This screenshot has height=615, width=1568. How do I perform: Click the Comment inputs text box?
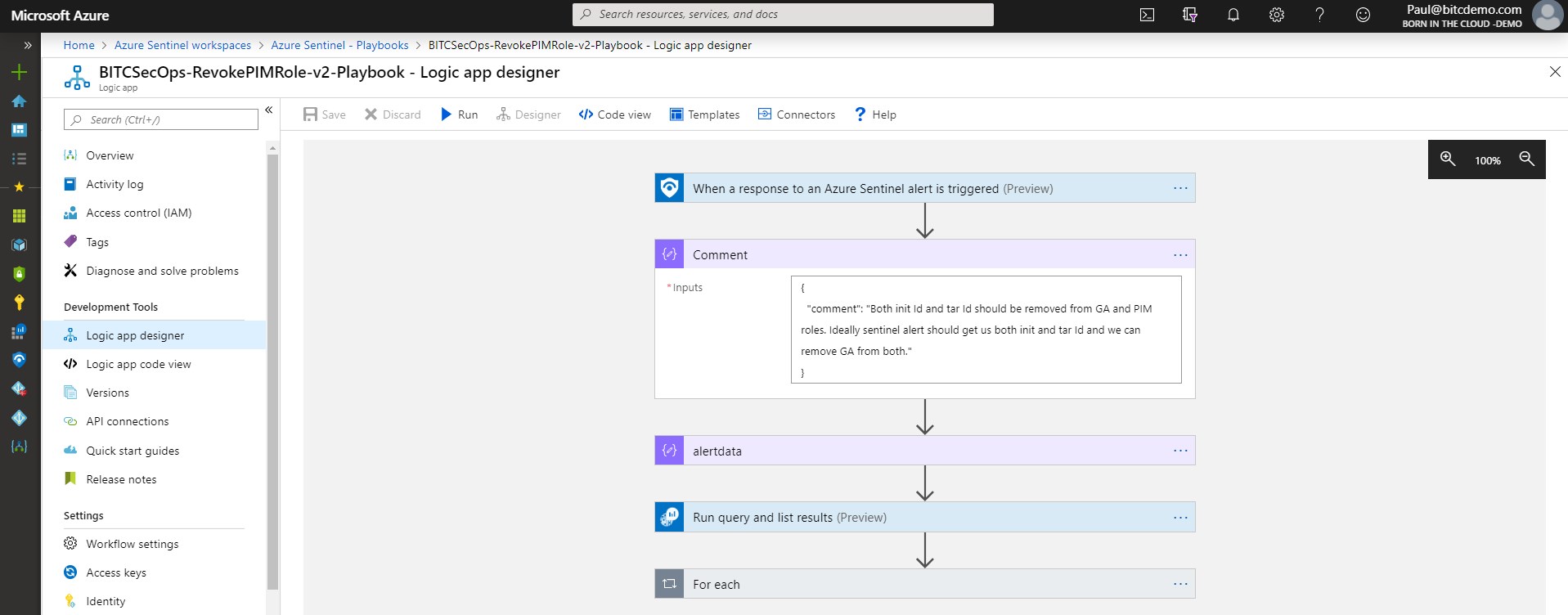(x=986, y=330)
